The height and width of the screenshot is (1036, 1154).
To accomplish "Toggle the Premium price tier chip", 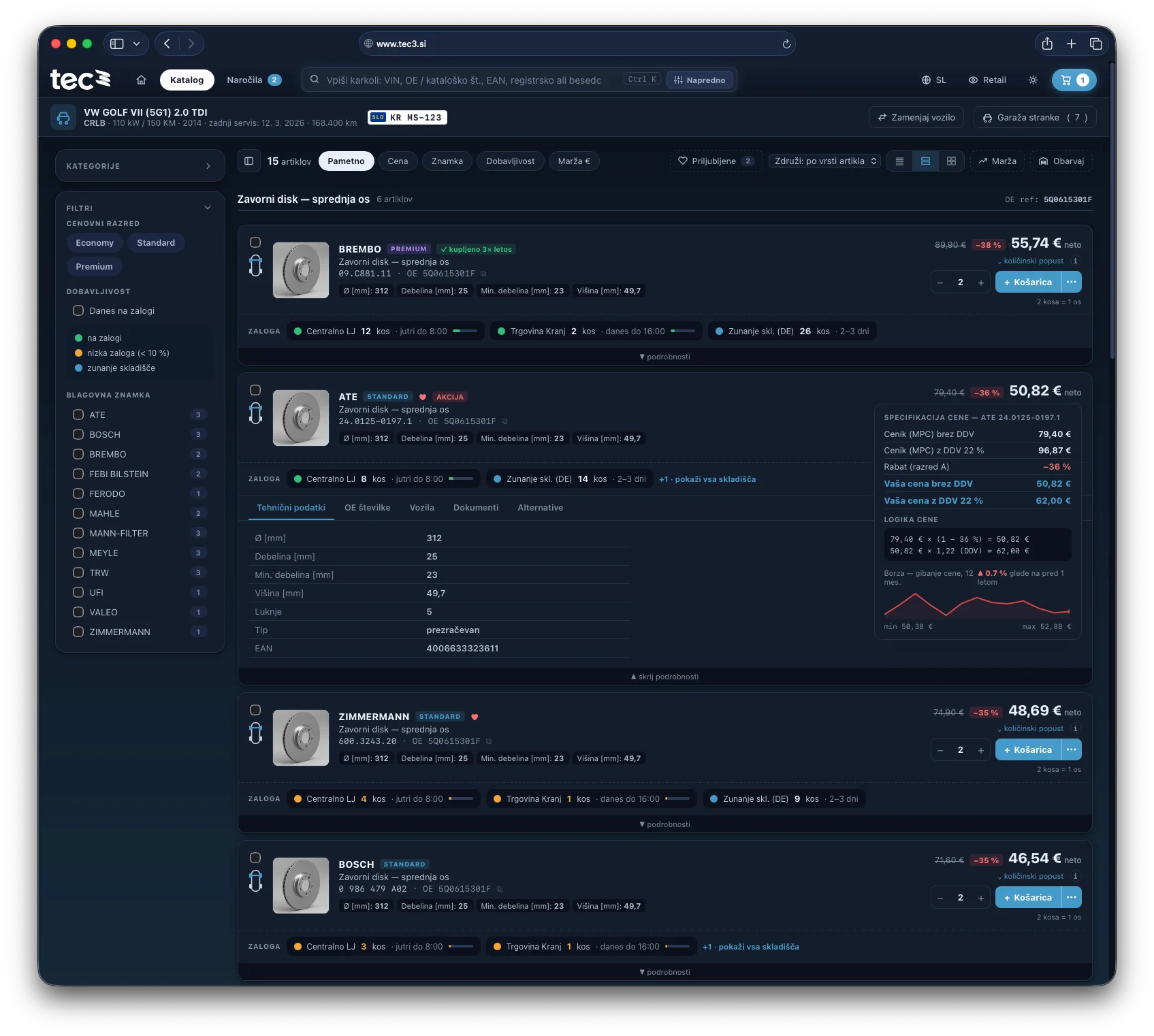I will pyautogui.click(x=94, y=267).
